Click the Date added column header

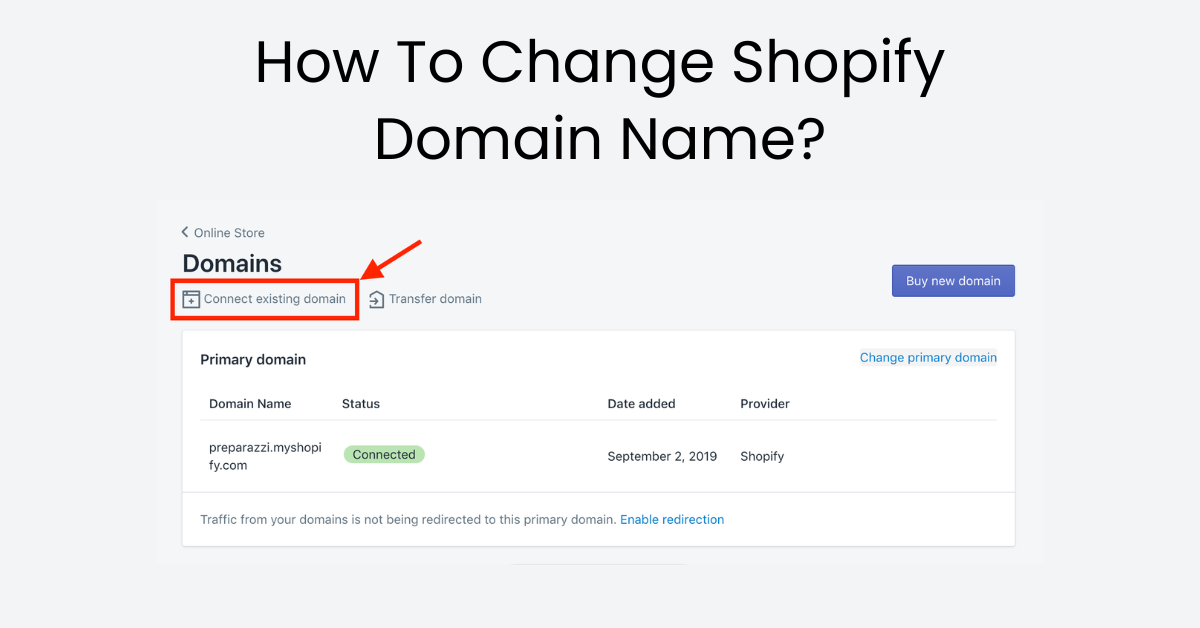pos(641,404)
